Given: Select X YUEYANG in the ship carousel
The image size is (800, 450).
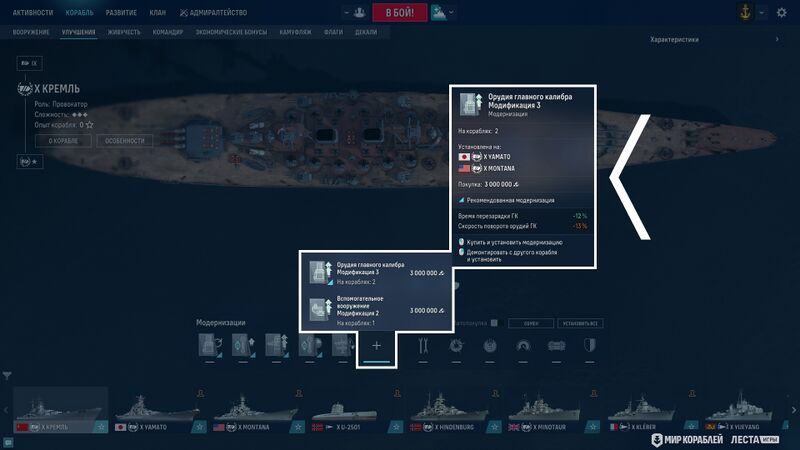Looking at the screenshot, I should (x=746, y=410).
